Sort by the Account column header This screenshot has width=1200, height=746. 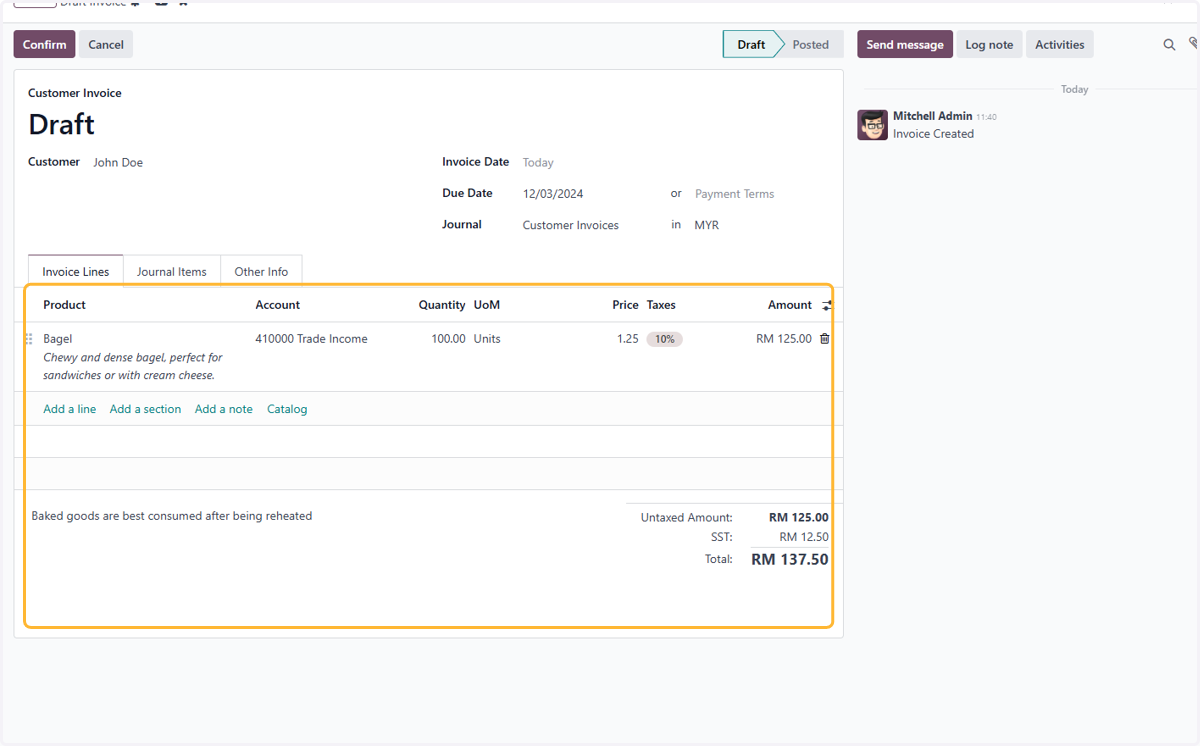277,305
